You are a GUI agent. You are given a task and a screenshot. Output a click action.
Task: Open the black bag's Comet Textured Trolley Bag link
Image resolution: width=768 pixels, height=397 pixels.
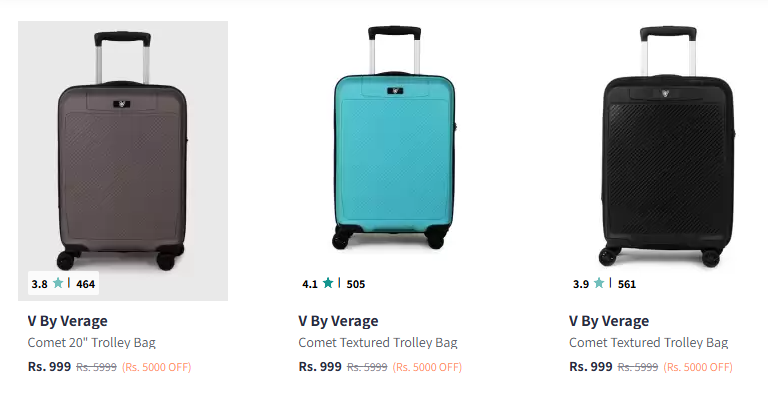[648, 342]
